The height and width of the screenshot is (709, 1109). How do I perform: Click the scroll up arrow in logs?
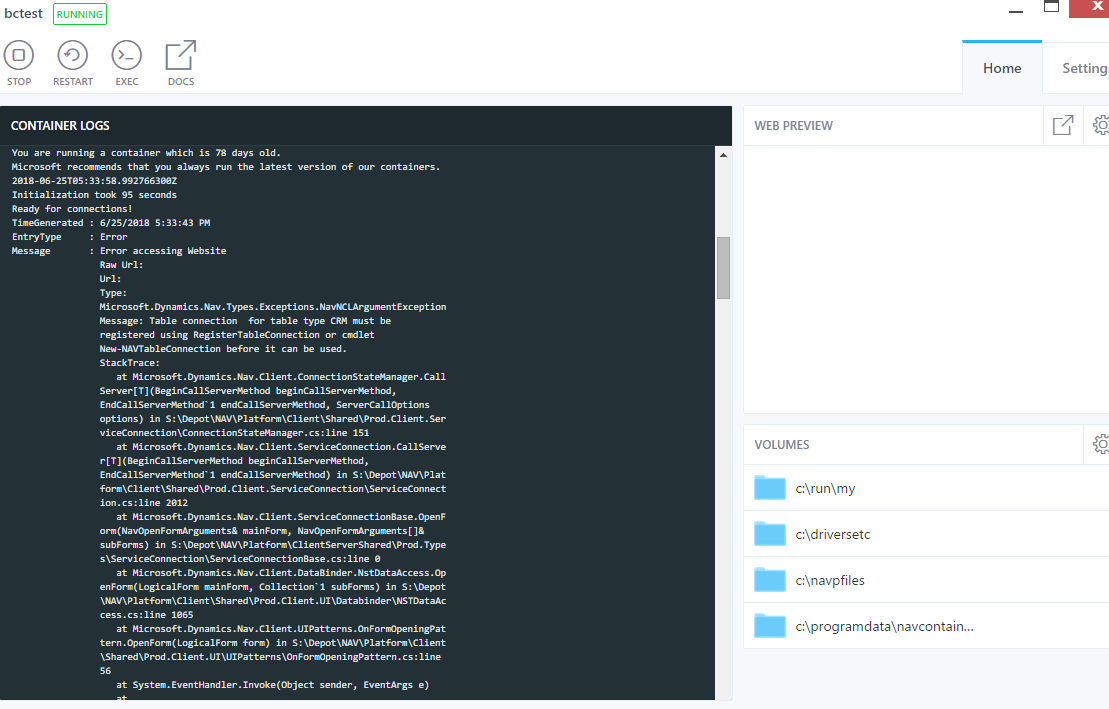tap(722, 154)
